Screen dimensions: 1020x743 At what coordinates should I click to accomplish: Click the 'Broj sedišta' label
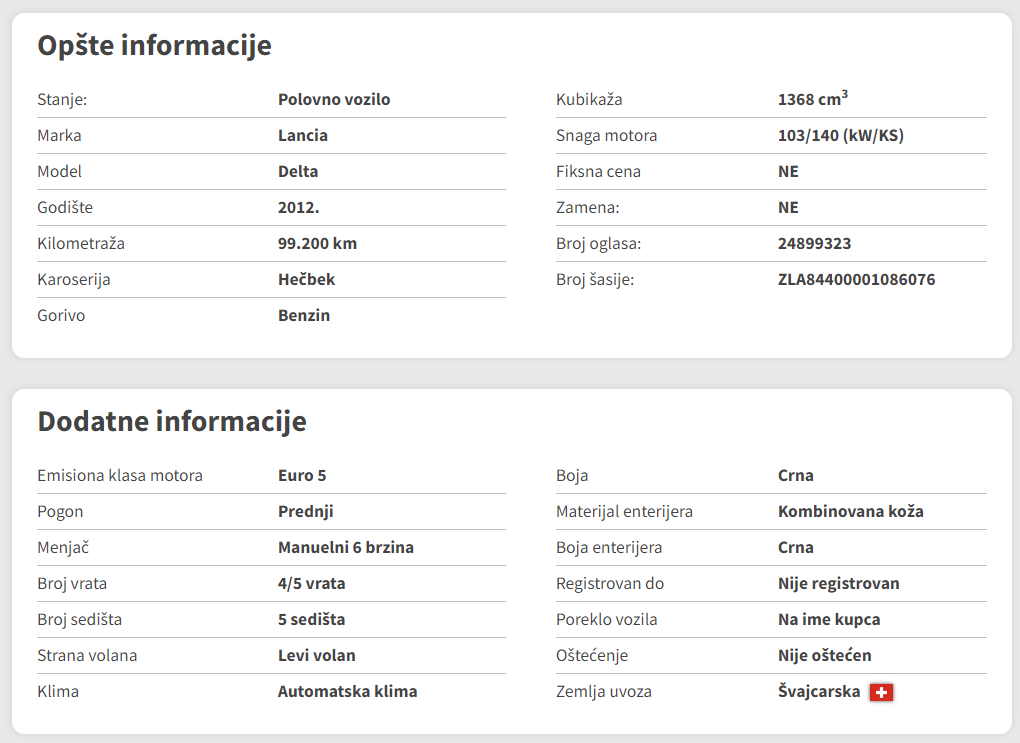tap(79, 619)
